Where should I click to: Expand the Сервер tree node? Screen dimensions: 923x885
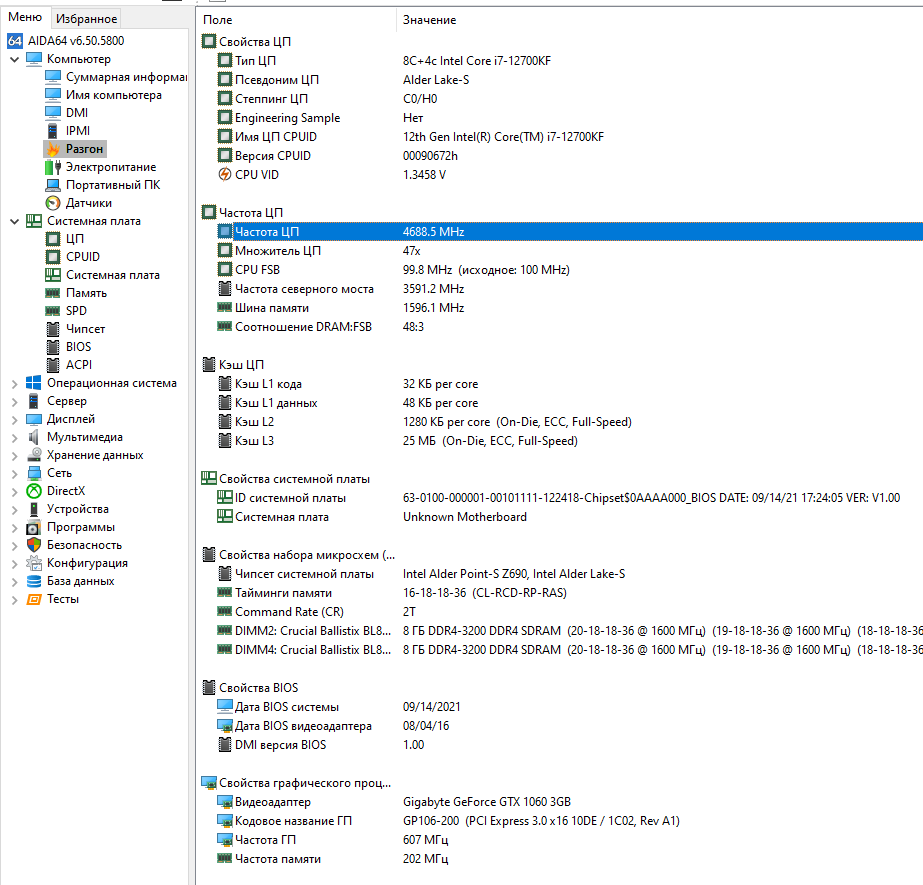click(x=15, y=402)
